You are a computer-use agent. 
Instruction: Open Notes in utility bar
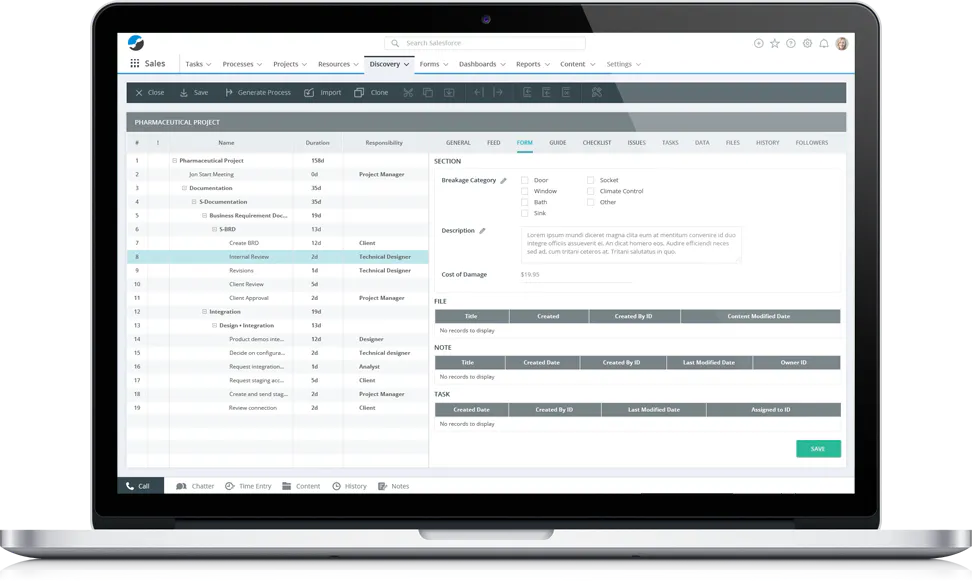coord(394,486)
